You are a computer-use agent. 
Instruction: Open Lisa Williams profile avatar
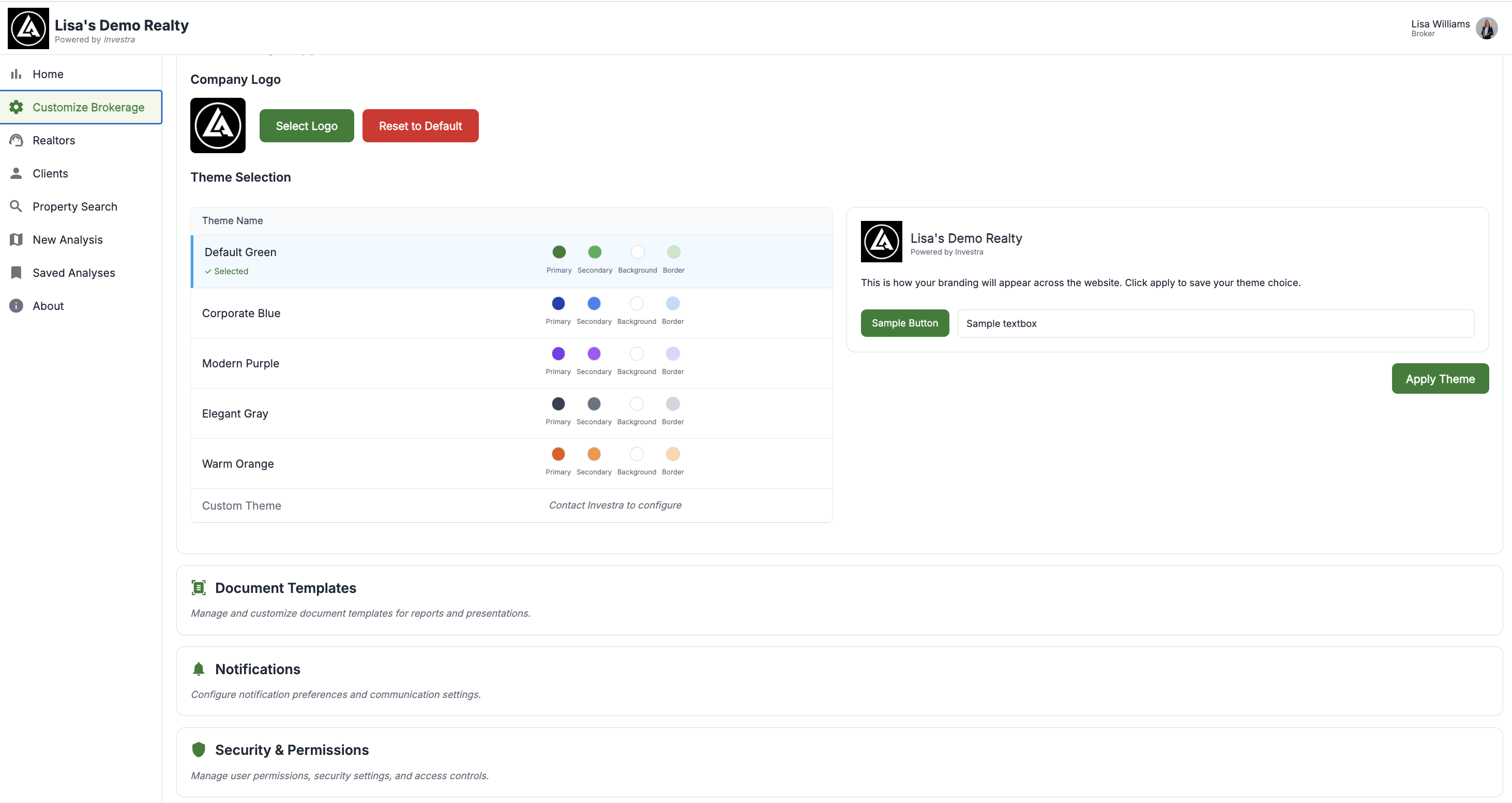[1486, 28]
